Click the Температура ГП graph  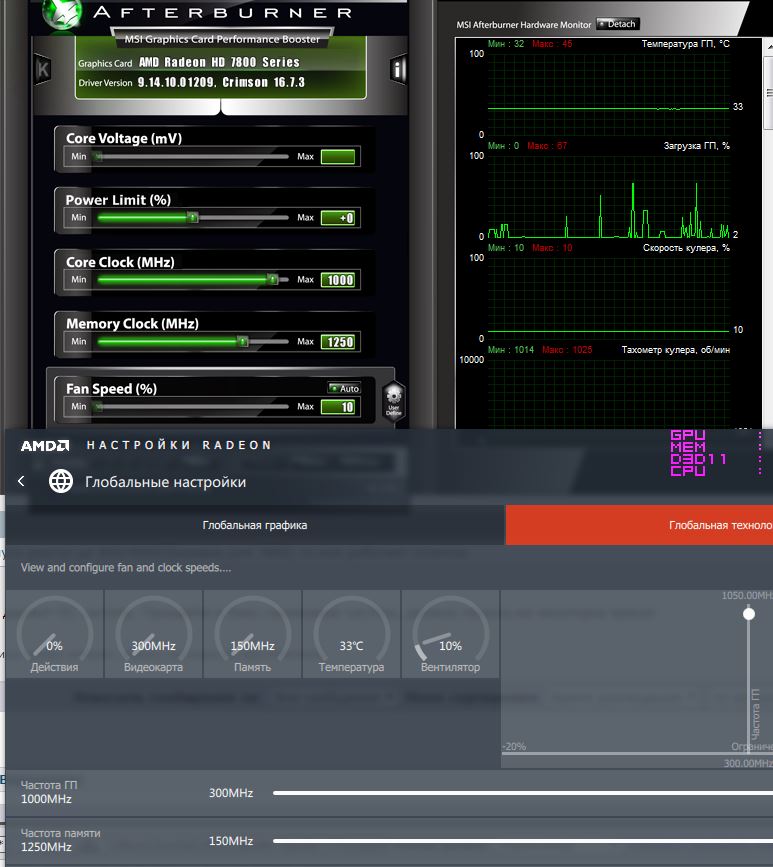tap(608, 94)
